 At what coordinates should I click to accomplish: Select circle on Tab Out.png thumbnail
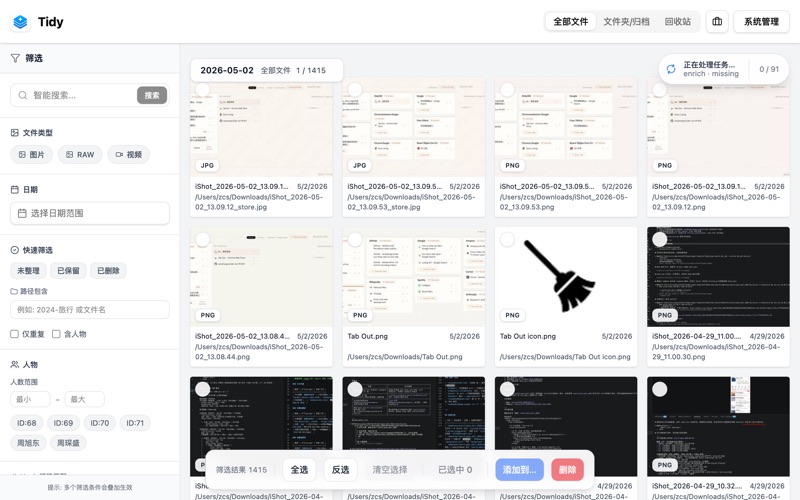(355, 239)
